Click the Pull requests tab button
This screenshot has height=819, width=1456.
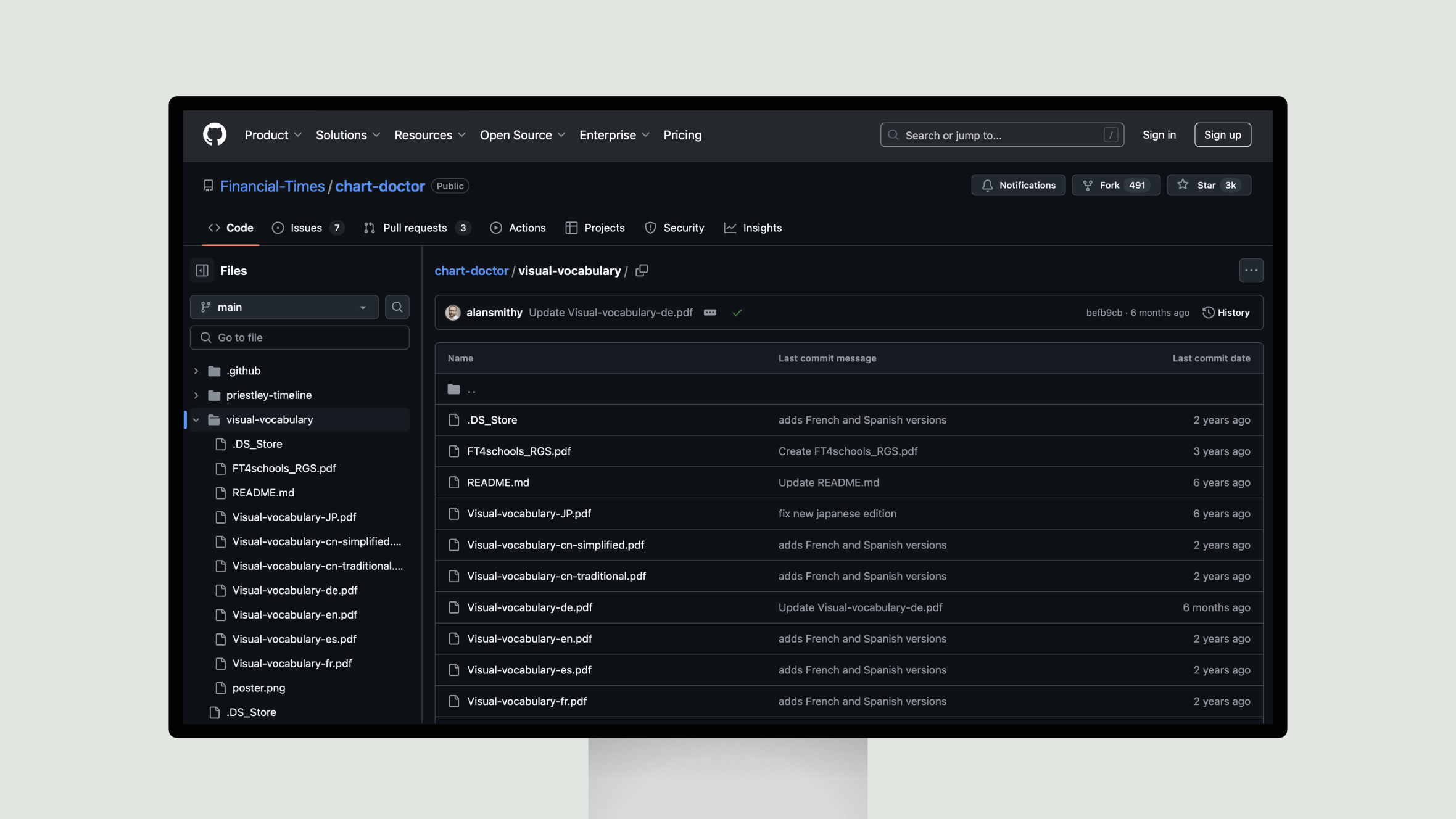pos(414,227)
